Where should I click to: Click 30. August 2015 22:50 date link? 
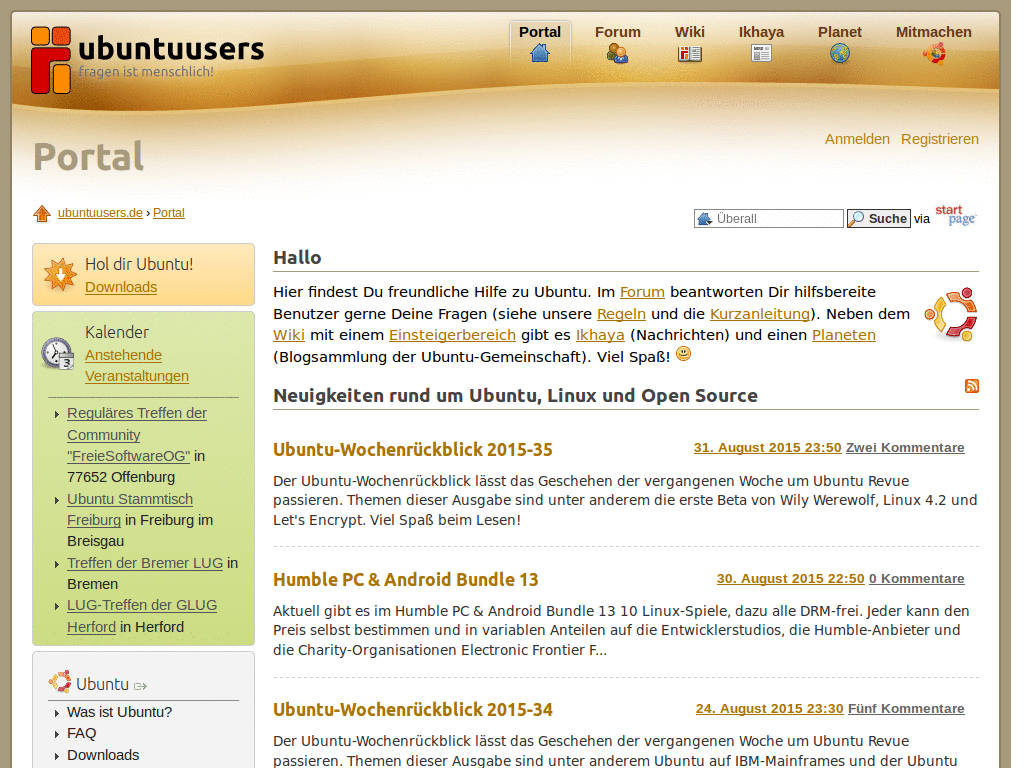point(790,579)
